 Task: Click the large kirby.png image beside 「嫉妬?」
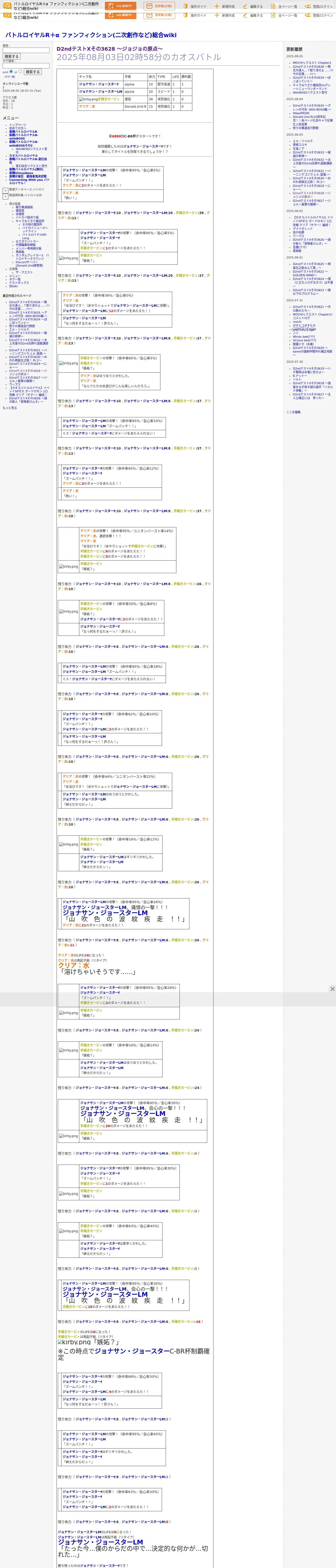click(74, 1342)
